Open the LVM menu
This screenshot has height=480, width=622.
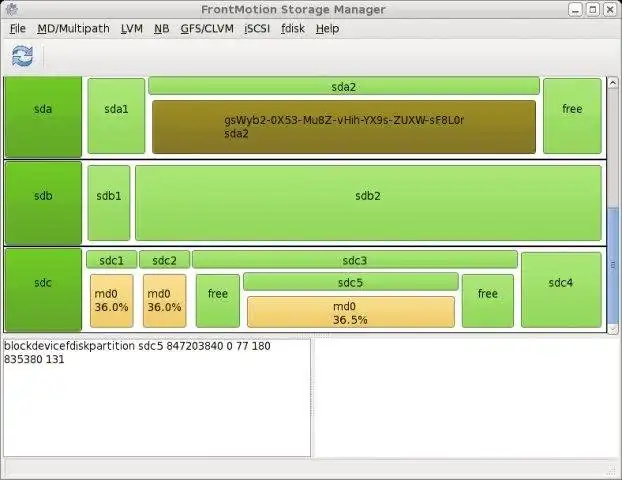(x=132, y=29)
